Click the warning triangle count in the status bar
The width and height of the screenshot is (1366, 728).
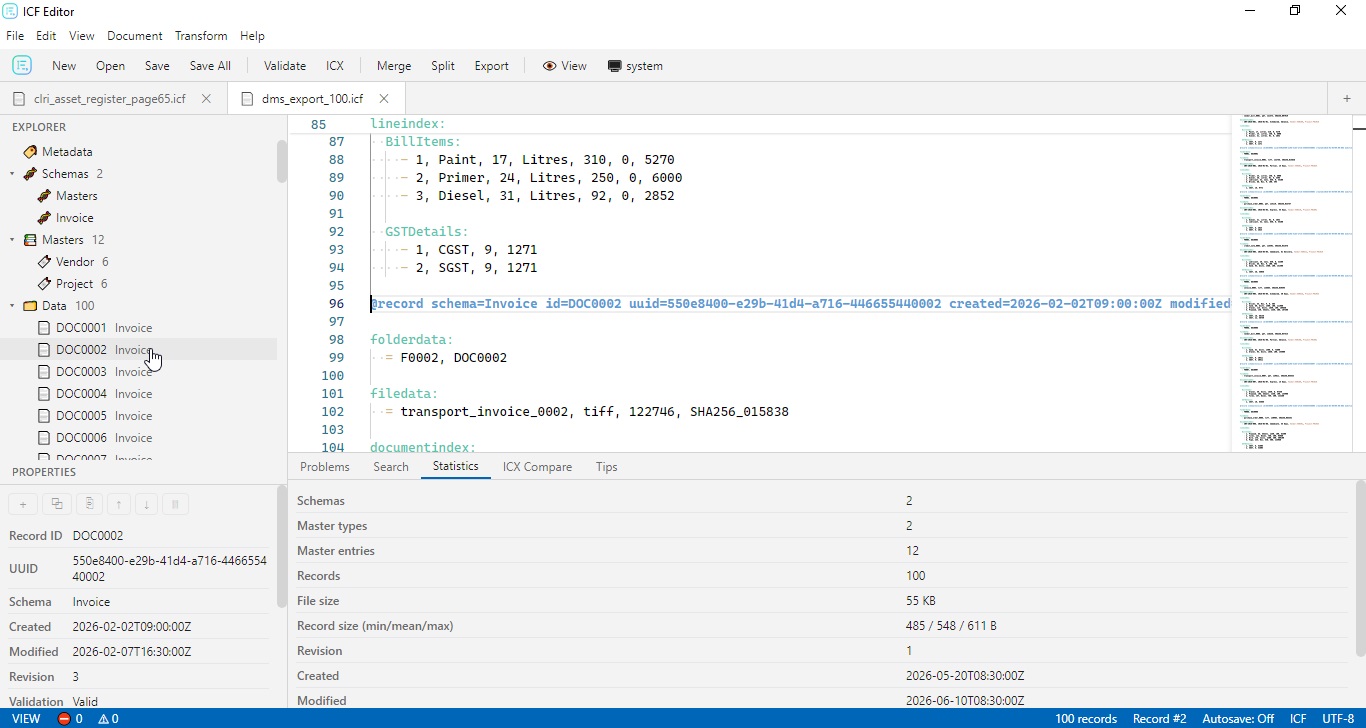coord(109,719)
